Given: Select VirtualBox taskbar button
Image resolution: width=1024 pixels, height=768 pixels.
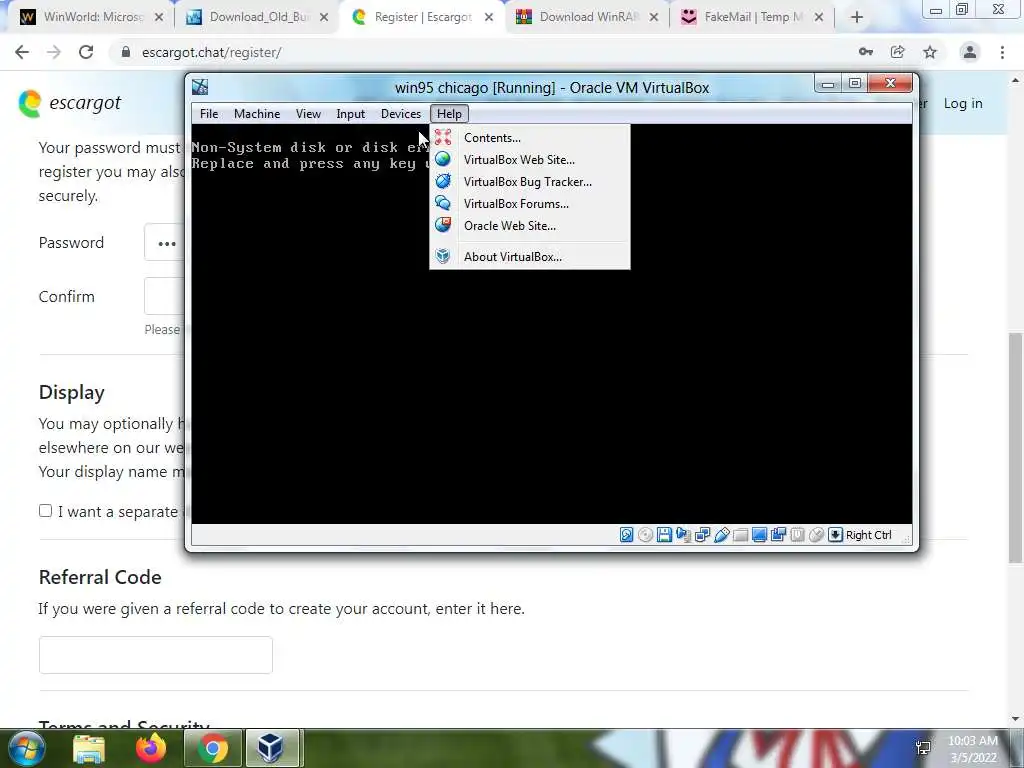Looking at the screenshot, I should pyautogui.click(x=270, y=748).
